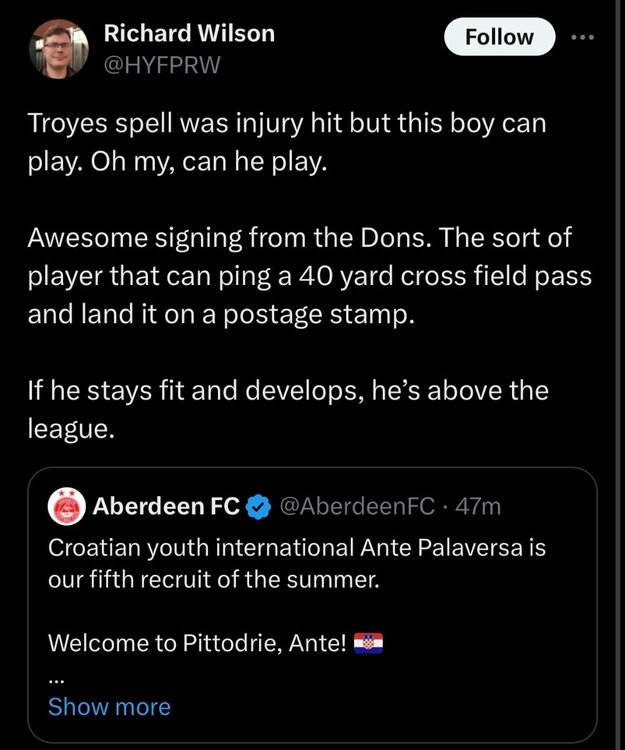Open the Aberdeen FC account name

(165, 507)
